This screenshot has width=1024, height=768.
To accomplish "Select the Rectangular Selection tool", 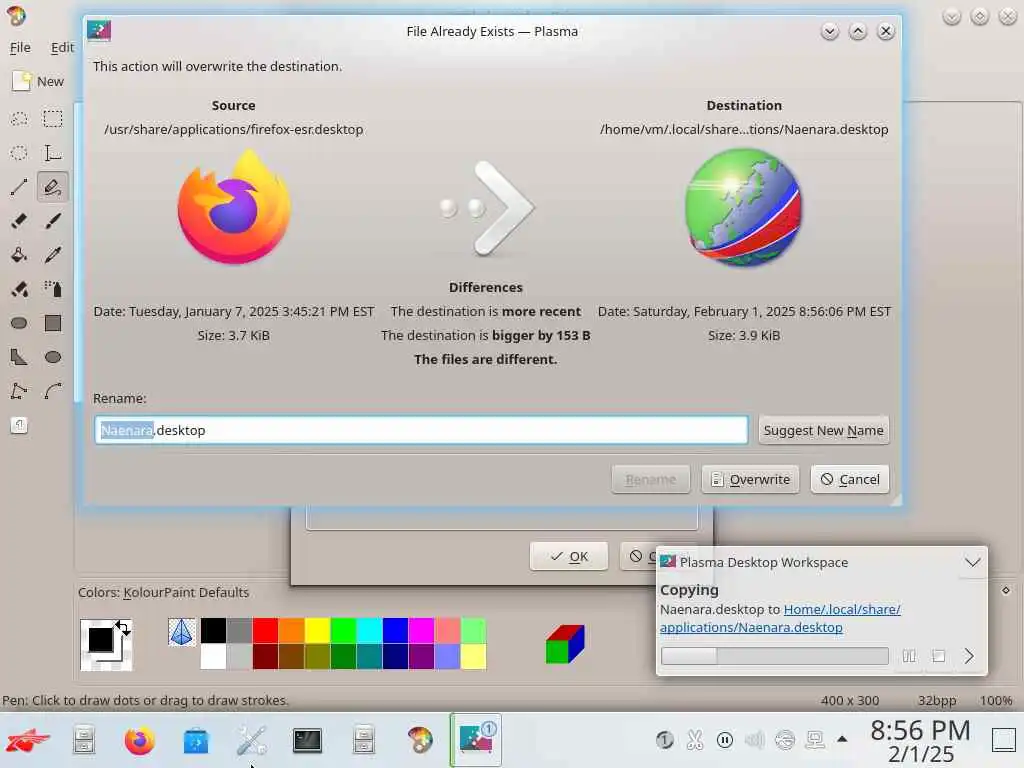I will coord(53,119).
